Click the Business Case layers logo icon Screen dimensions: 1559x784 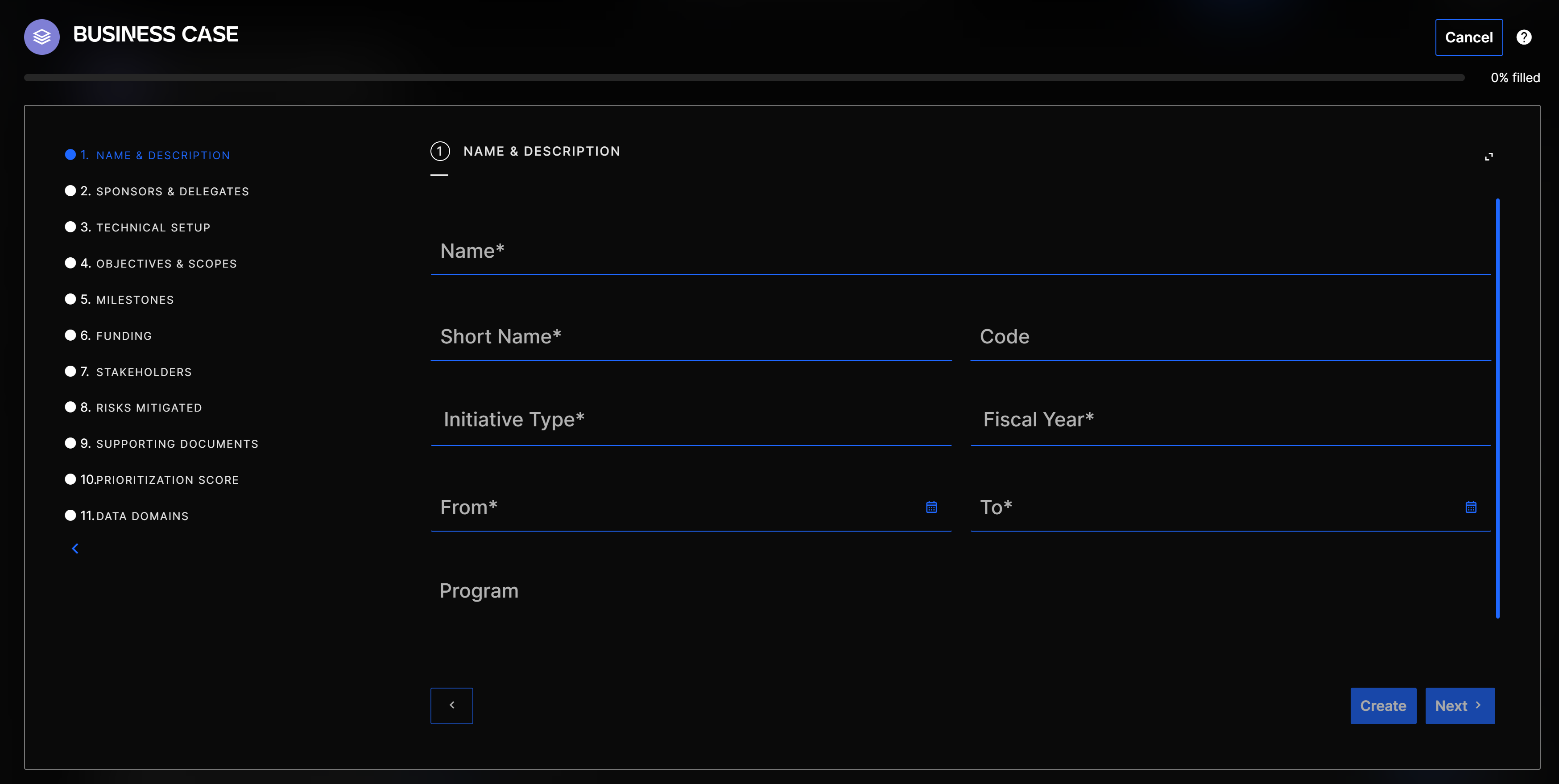(42, 37)
